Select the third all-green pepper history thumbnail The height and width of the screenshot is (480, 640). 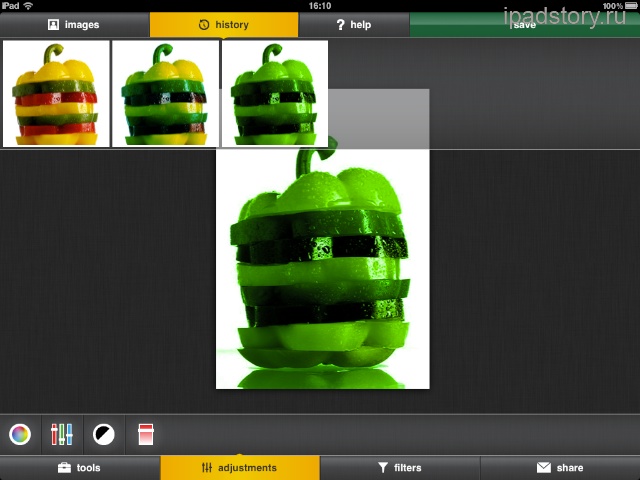coord(275,93)
